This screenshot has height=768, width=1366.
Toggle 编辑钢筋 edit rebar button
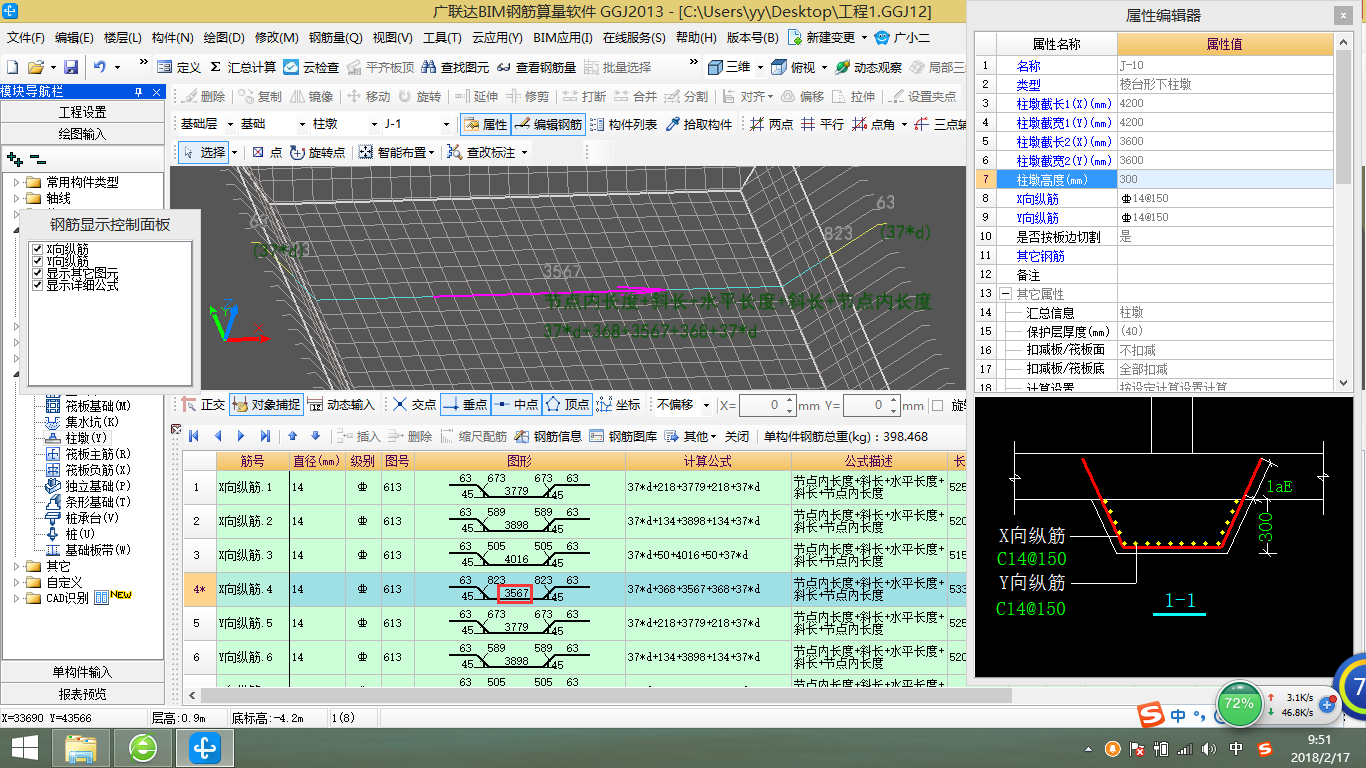(x=548, y=125)
